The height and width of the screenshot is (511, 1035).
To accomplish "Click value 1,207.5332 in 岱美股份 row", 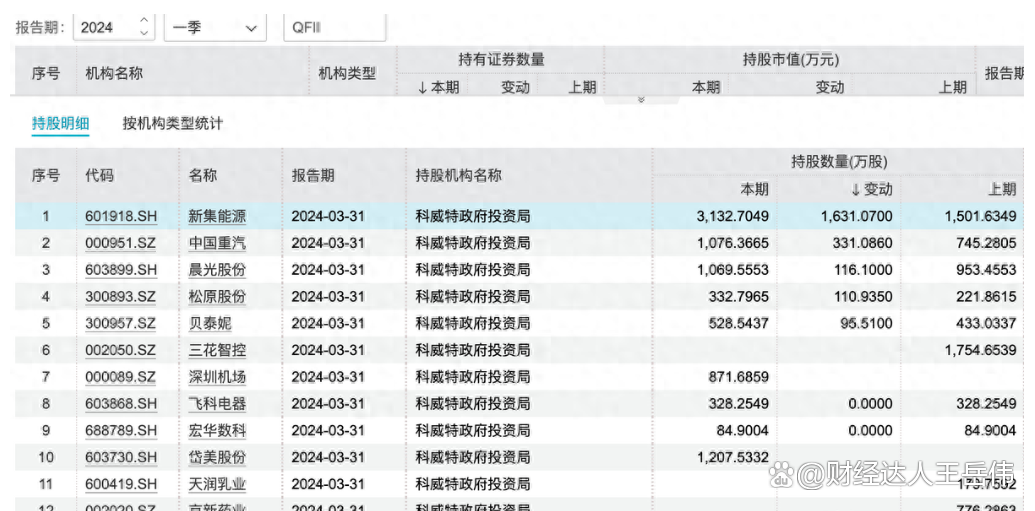I will point(732,457).
